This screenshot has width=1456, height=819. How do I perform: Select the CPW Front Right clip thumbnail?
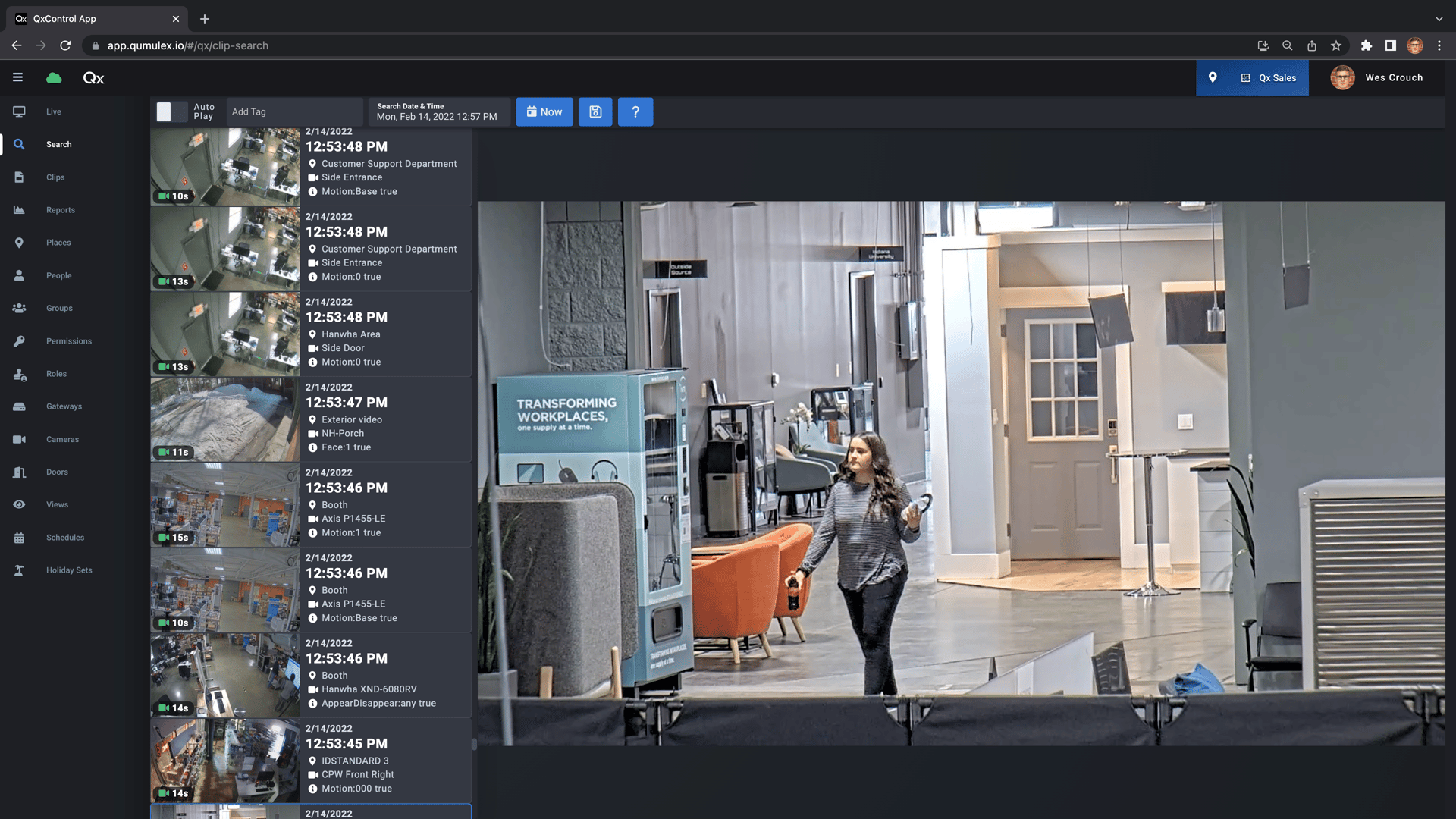click(x=225, y=761)
